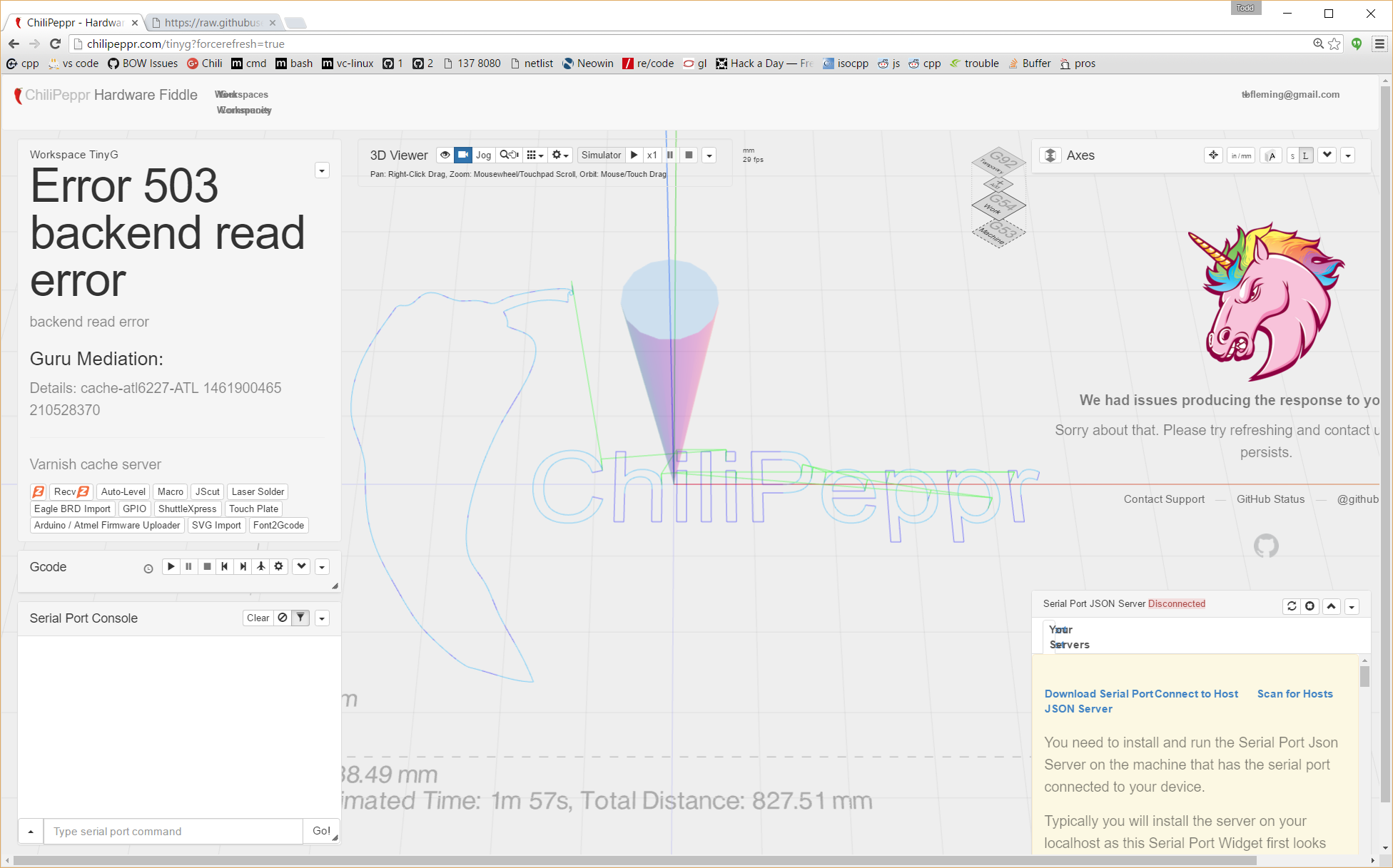The image size is (1393, 868).
Task: Click the Gcode step-forward icon
Action: tap(243, 566)
